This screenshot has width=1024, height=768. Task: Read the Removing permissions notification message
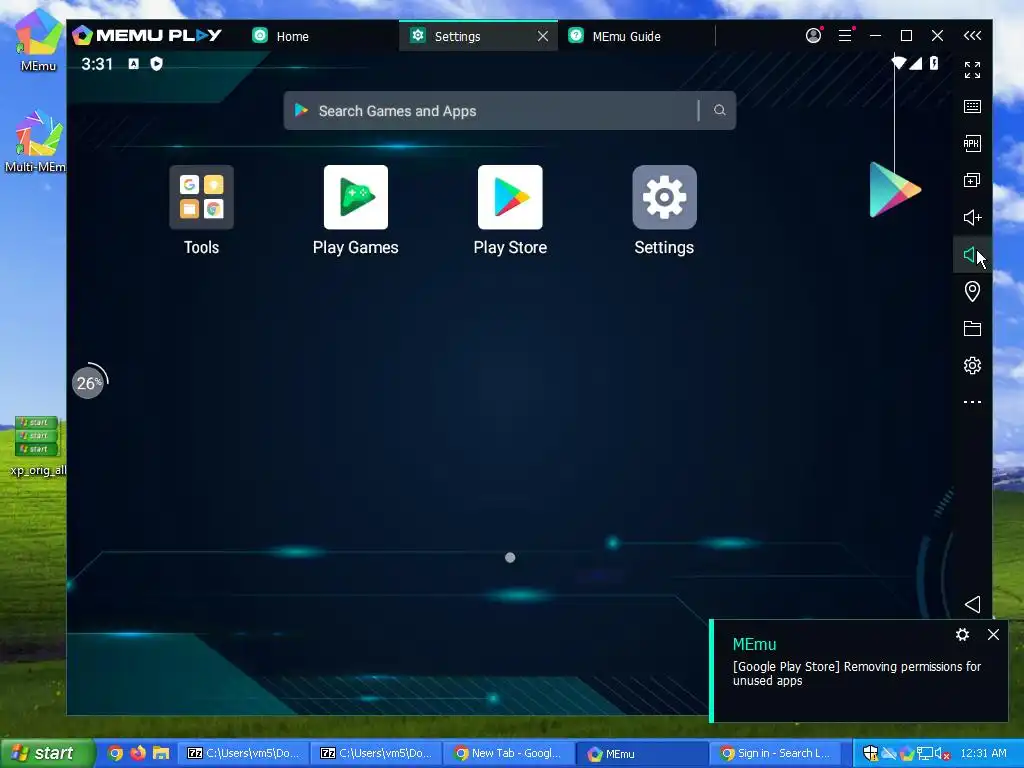[x=857, y=673]
